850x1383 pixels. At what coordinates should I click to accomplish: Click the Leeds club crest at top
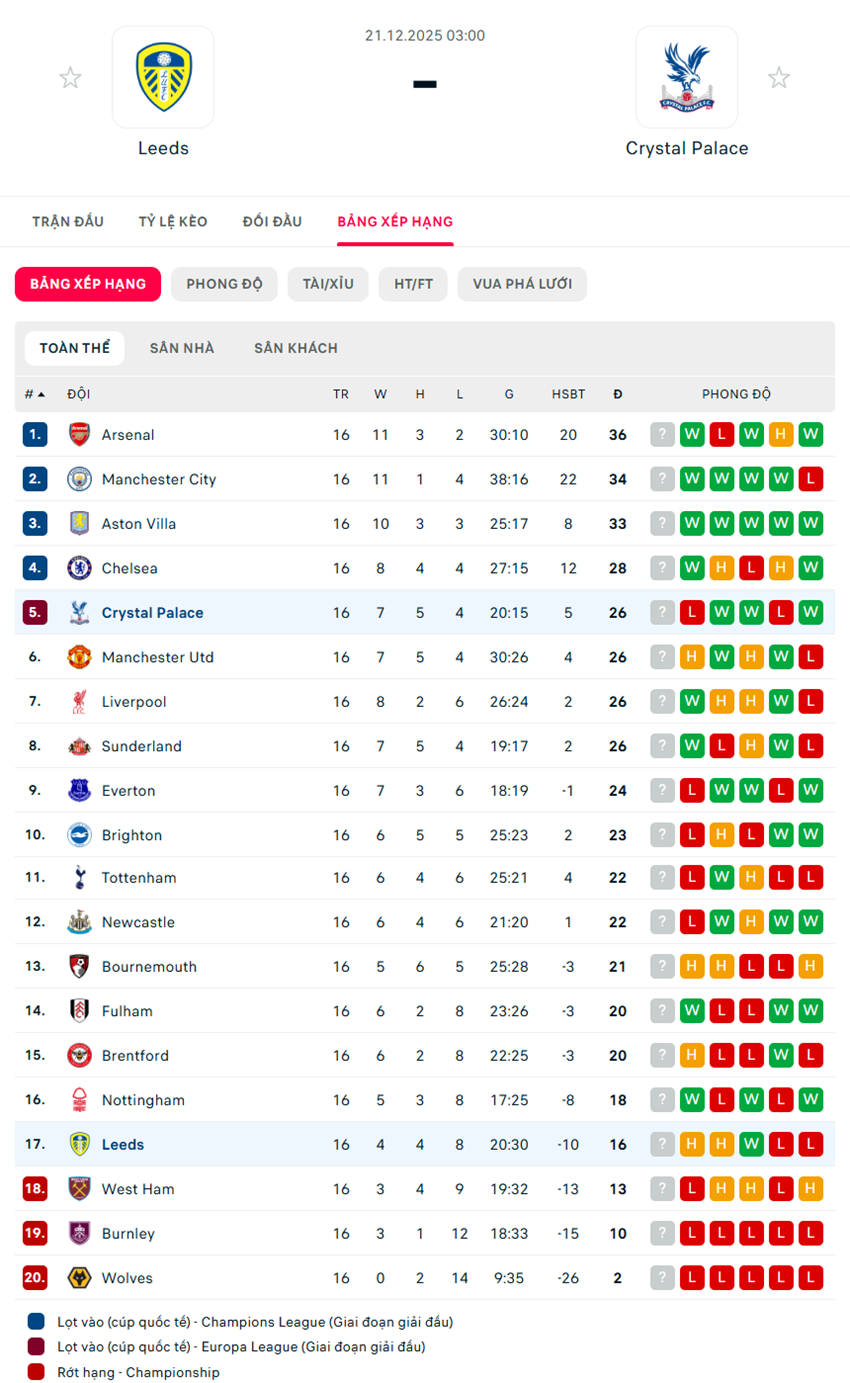[x=163, y=77]
